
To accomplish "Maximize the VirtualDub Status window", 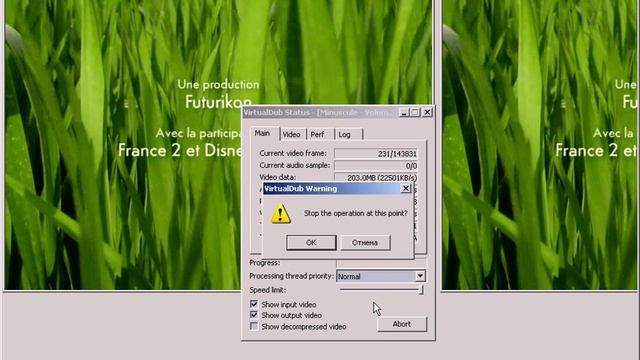I will click(x=415, y=112).
